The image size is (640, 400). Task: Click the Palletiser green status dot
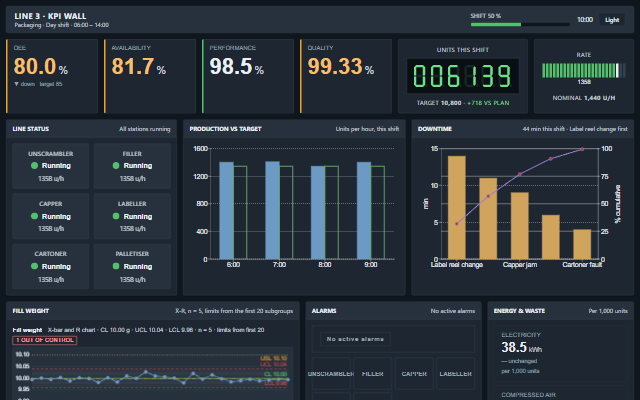click(116, 266)
